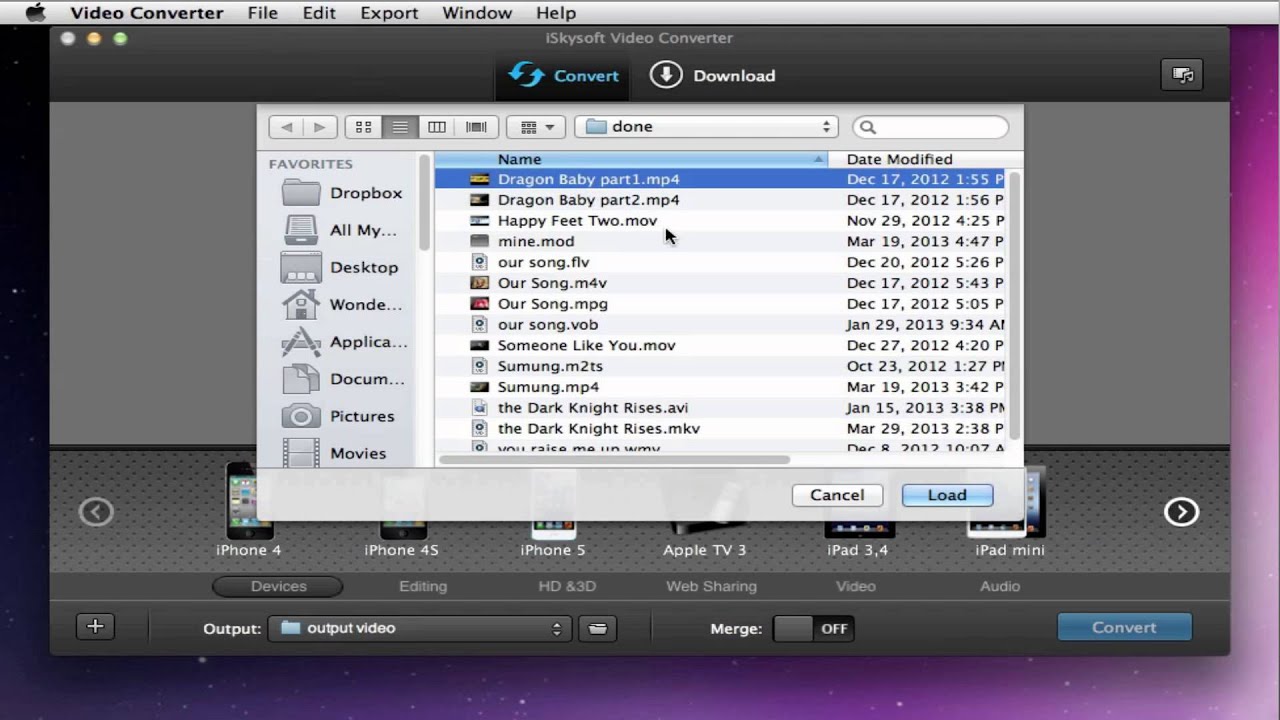This screenshot has width=1280, height=720.
Task: Switch to the Devices category tab
Action: click(x=278, y=586)
